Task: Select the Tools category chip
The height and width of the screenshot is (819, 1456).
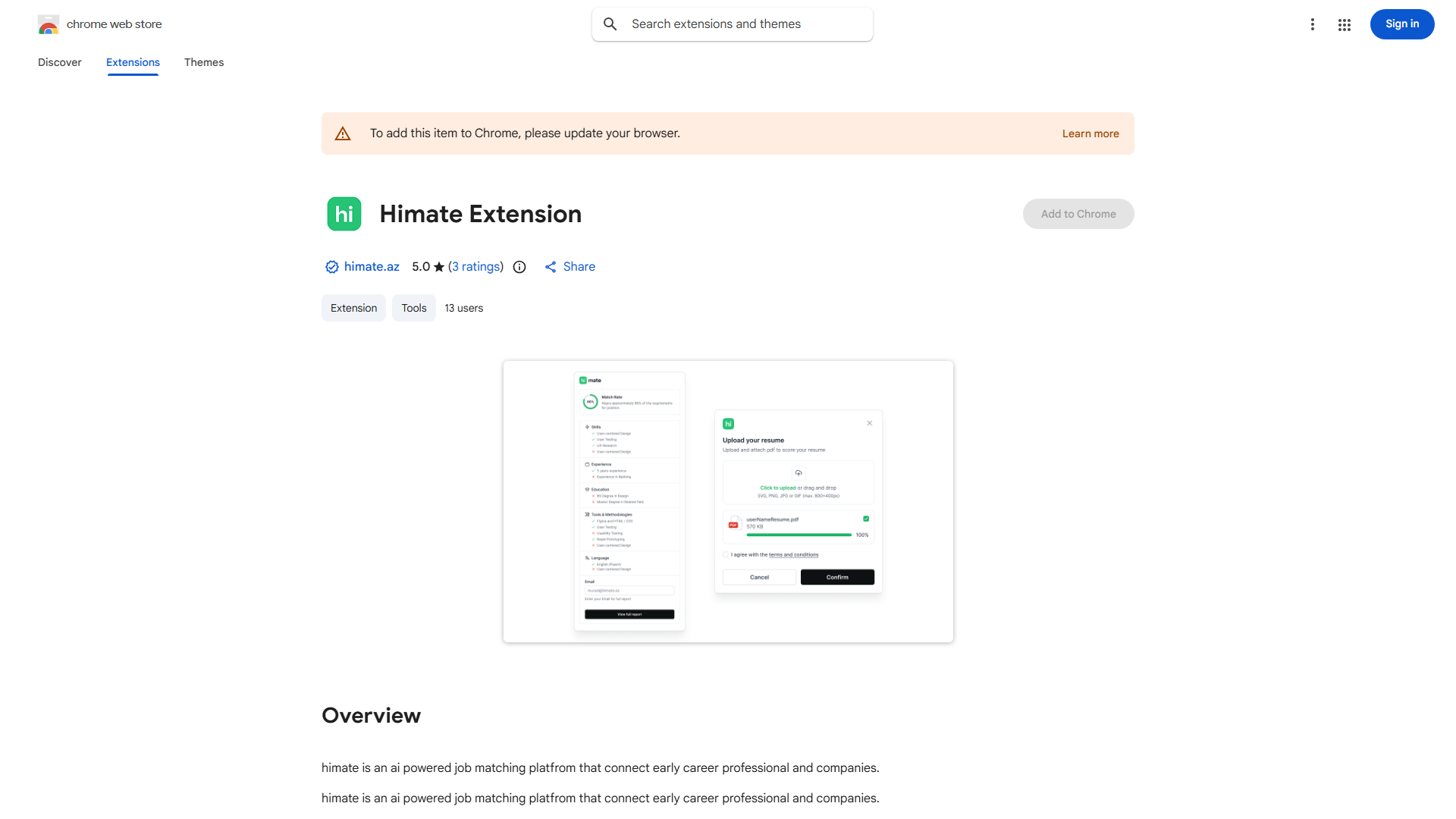Action: (x=413, y=308)
